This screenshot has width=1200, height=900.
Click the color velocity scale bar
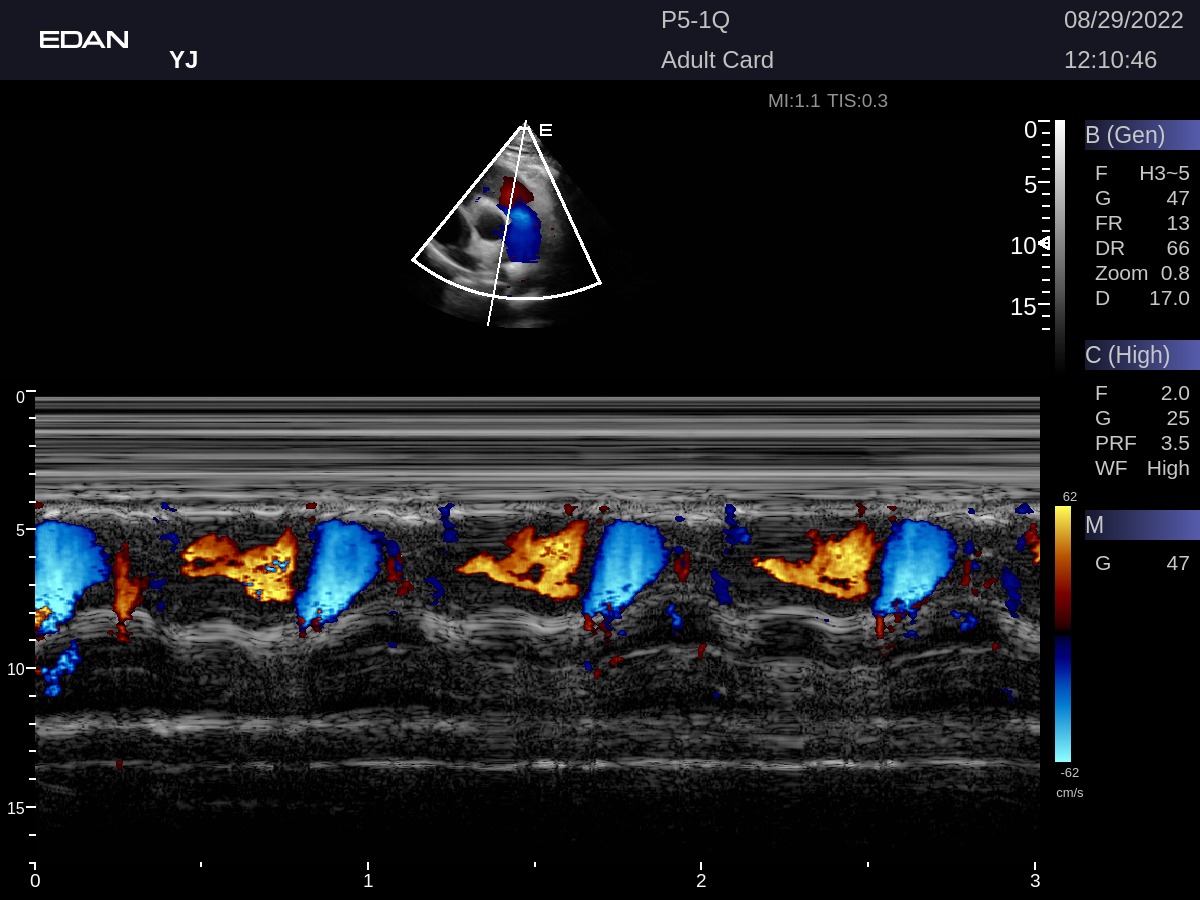click(x=1062, y=634)
